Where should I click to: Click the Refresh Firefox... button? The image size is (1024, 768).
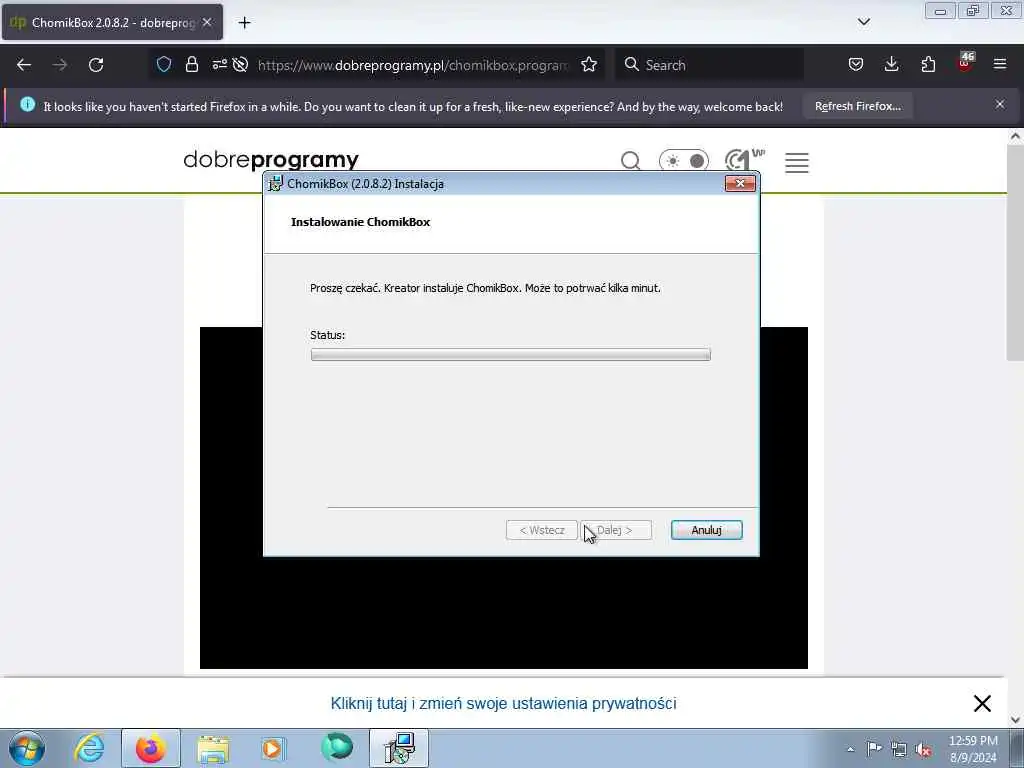[x=857, y=106]
